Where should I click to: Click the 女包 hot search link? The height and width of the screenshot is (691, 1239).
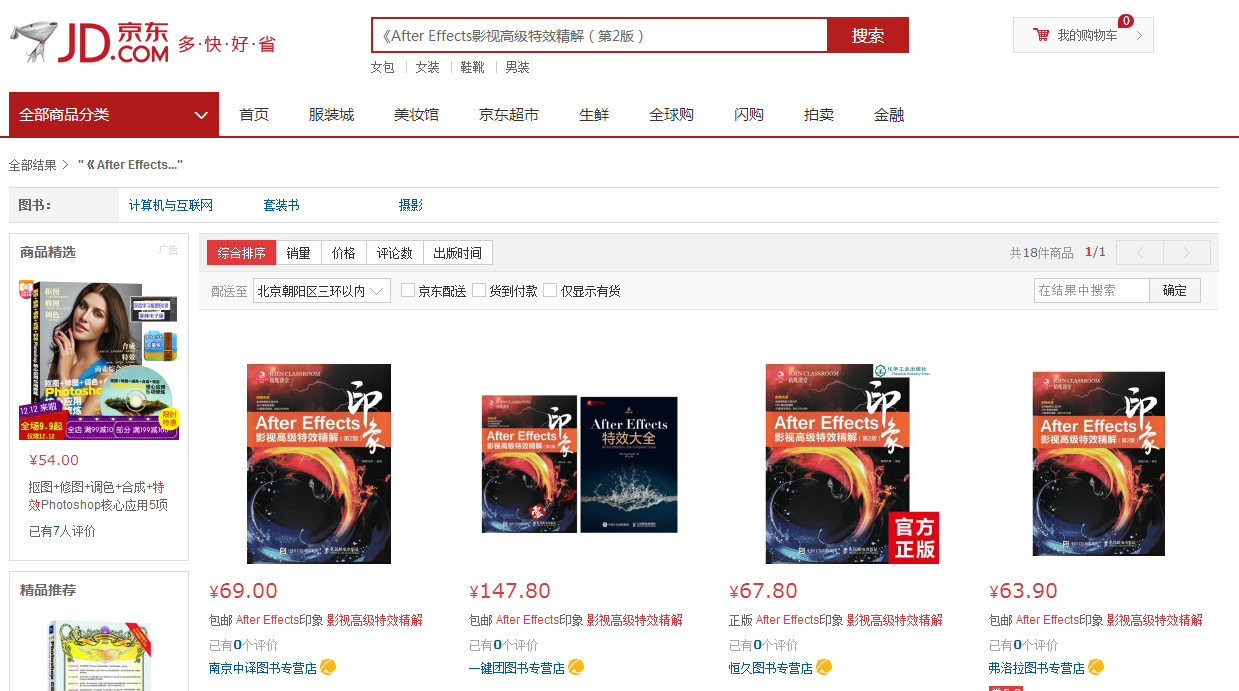coord(382,67)
